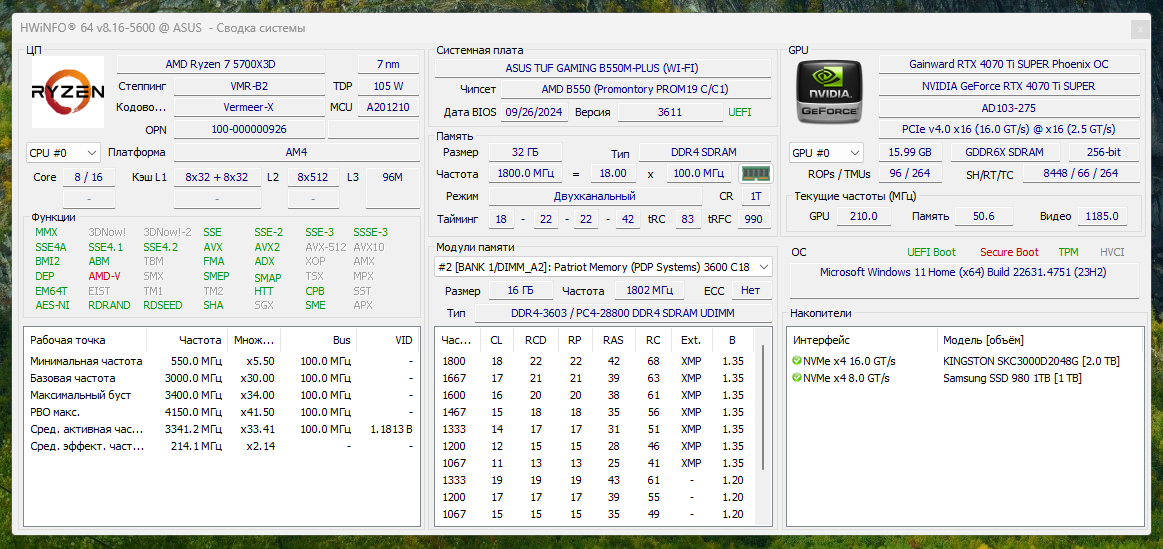Click the Модель [объём] column header
1163x549 pixels.
pos(1040,340)
